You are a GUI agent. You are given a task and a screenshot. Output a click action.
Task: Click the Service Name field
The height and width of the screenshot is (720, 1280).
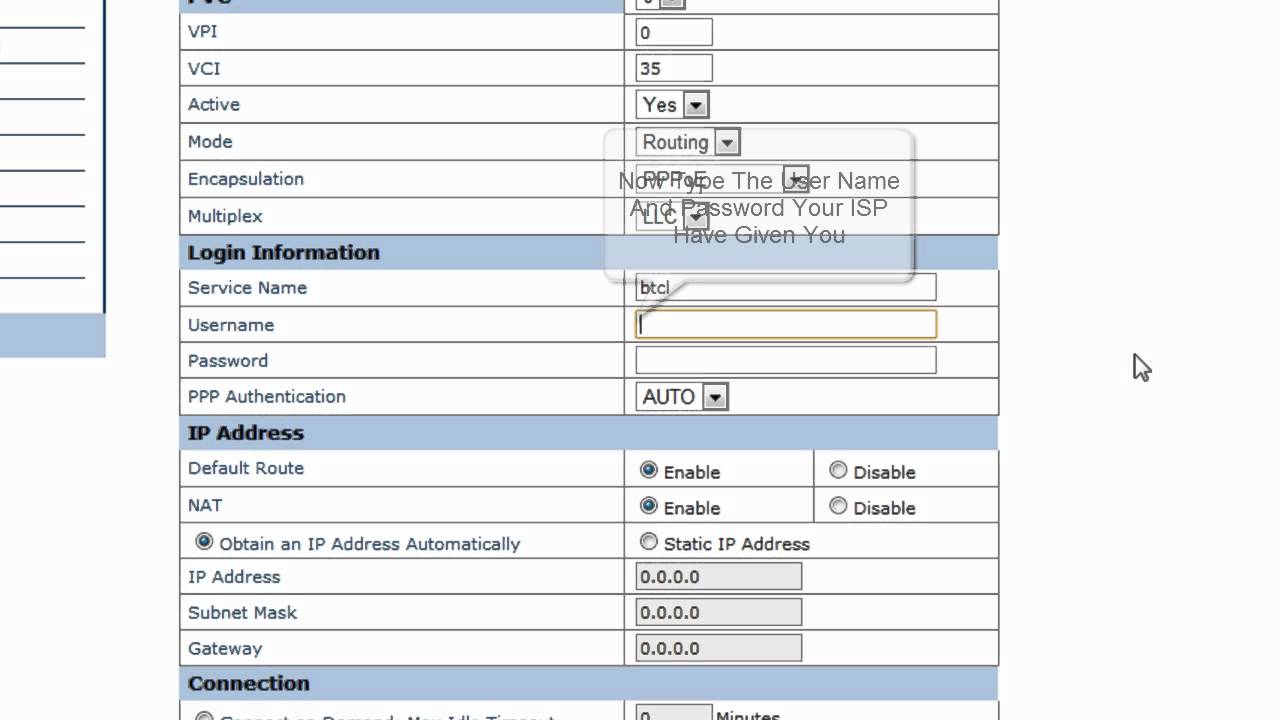[x=786, y=288]
